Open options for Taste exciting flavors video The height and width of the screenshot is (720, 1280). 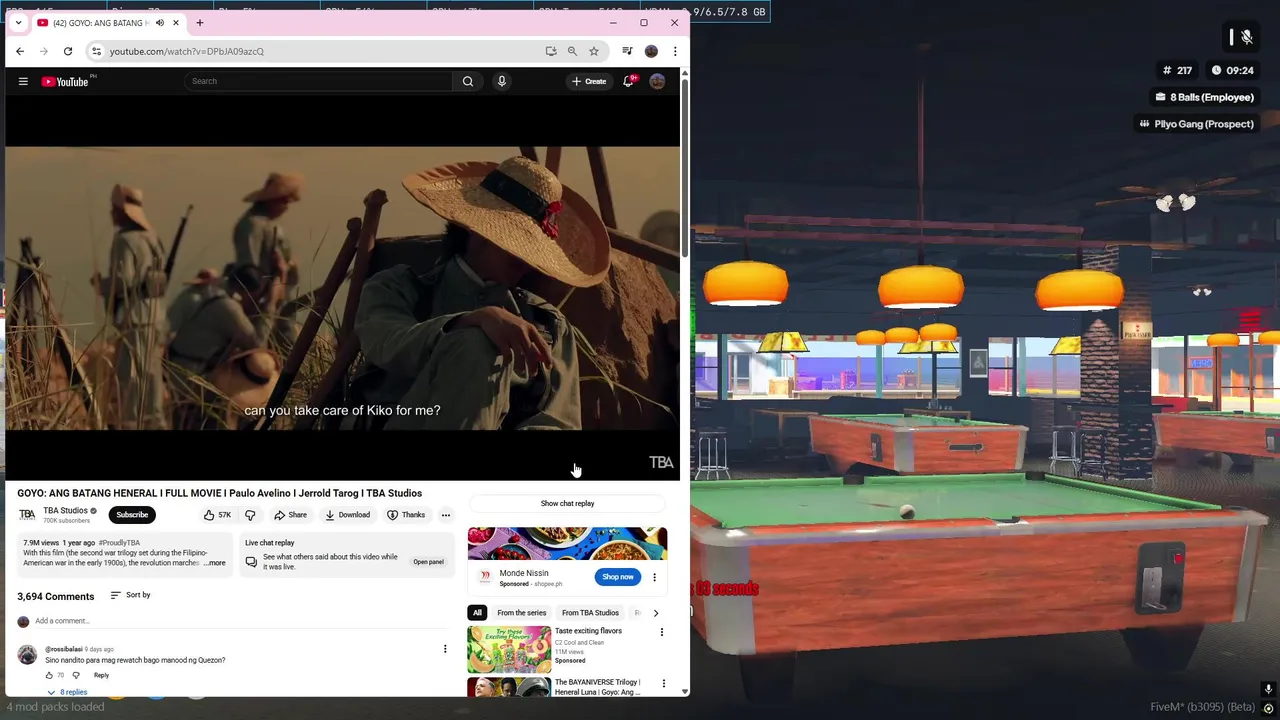[x=661, y=632]
